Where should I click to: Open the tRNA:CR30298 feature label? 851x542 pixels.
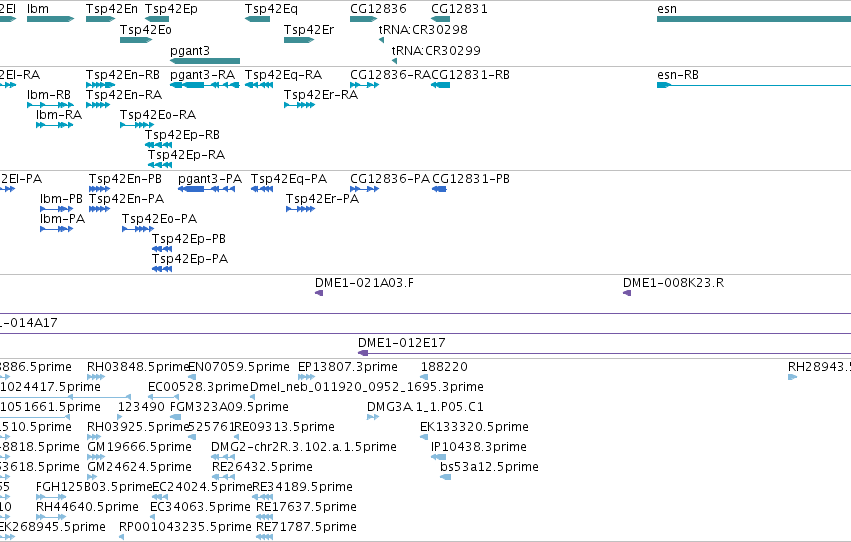pos(423,29)
